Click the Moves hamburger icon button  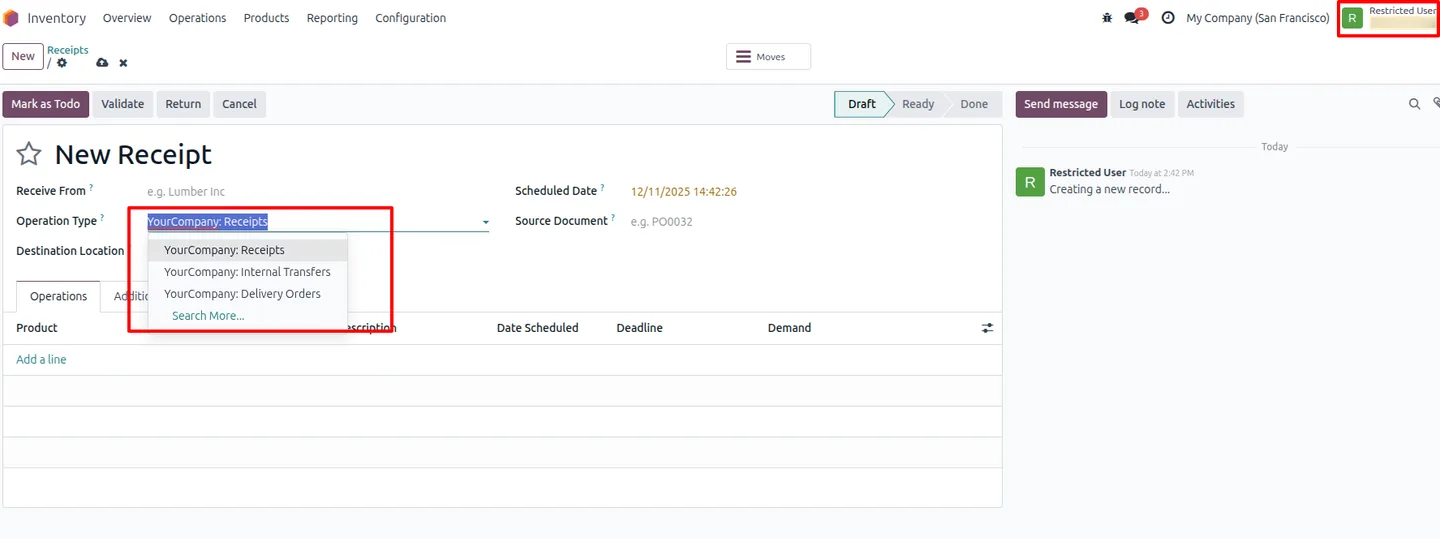(x=768, y=57)
